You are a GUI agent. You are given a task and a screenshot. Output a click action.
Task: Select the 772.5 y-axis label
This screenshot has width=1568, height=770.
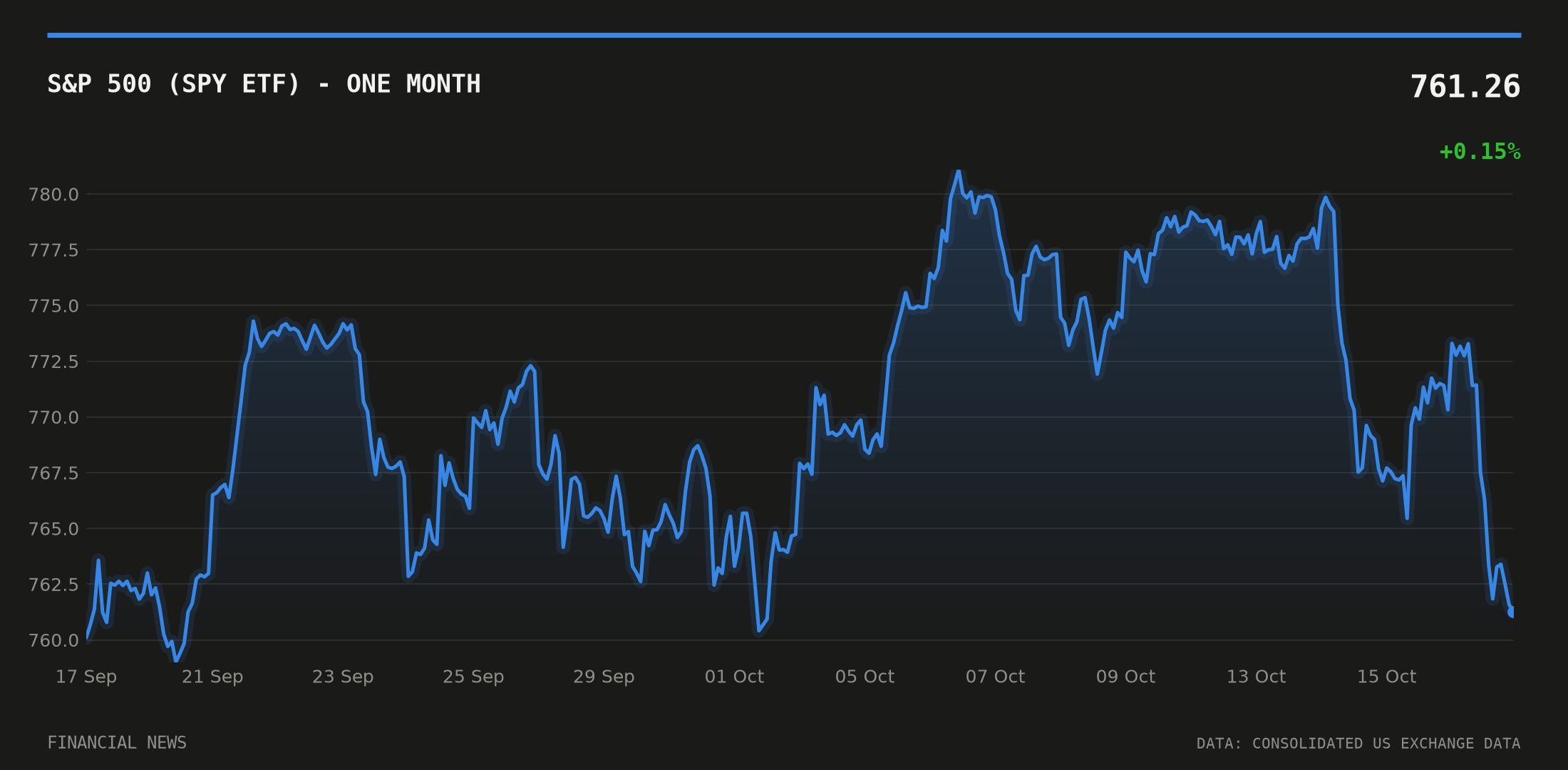tap(53, 361)
